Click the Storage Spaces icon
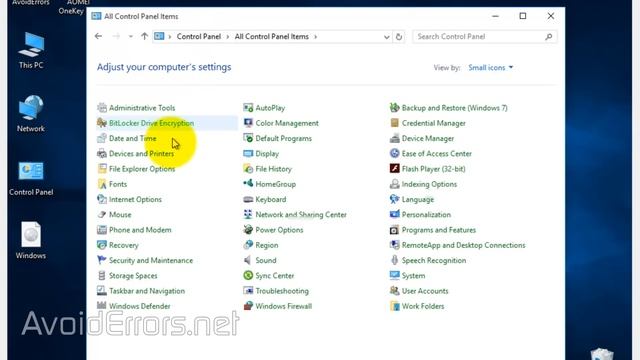The image size is (640, 360). 102,276
